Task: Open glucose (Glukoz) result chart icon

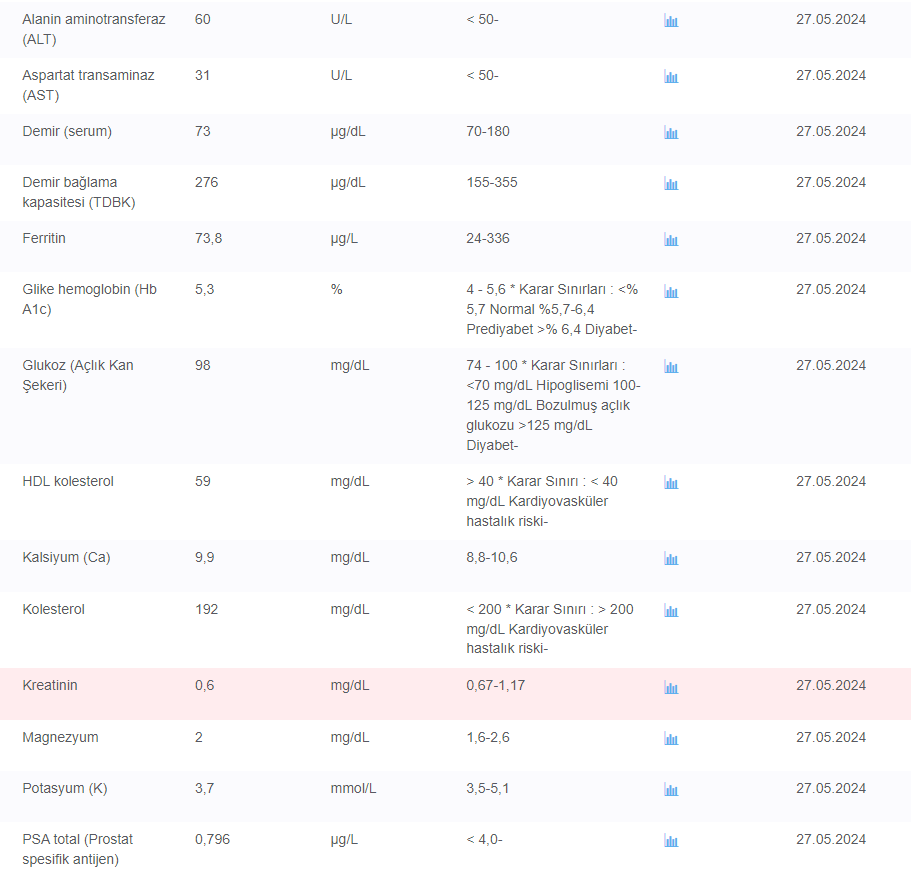Action: tap(671, 367)
